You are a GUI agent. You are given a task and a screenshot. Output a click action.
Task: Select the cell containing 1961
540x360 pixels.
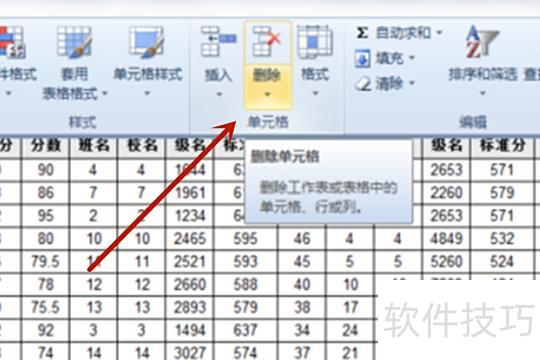click(x=189, y=193)
